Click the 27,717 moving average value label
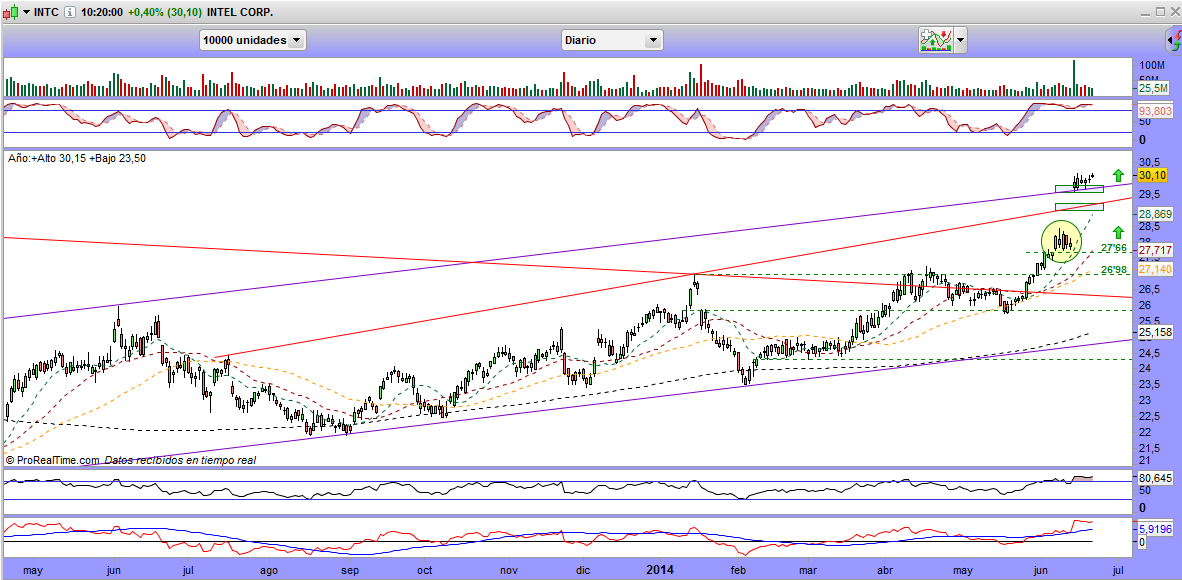 tap(1154, 250)
